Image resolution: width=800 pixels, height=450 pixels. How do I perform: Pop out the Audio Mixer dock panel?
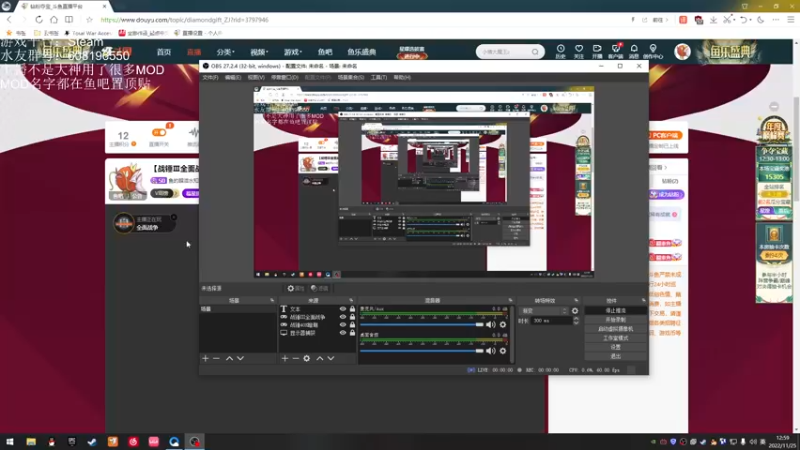coord(510,301)
